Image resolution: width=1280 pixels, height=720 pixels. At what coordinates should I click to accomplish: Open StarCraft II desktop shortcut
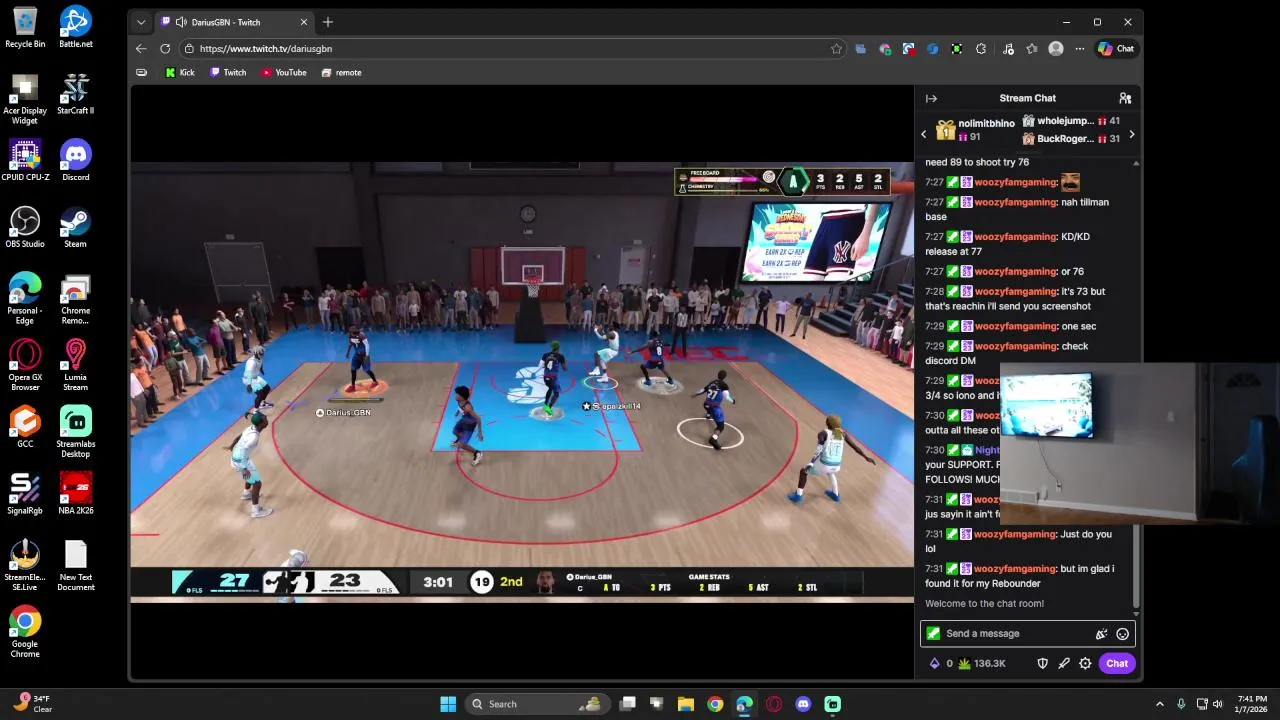click(x=75, y=94)
